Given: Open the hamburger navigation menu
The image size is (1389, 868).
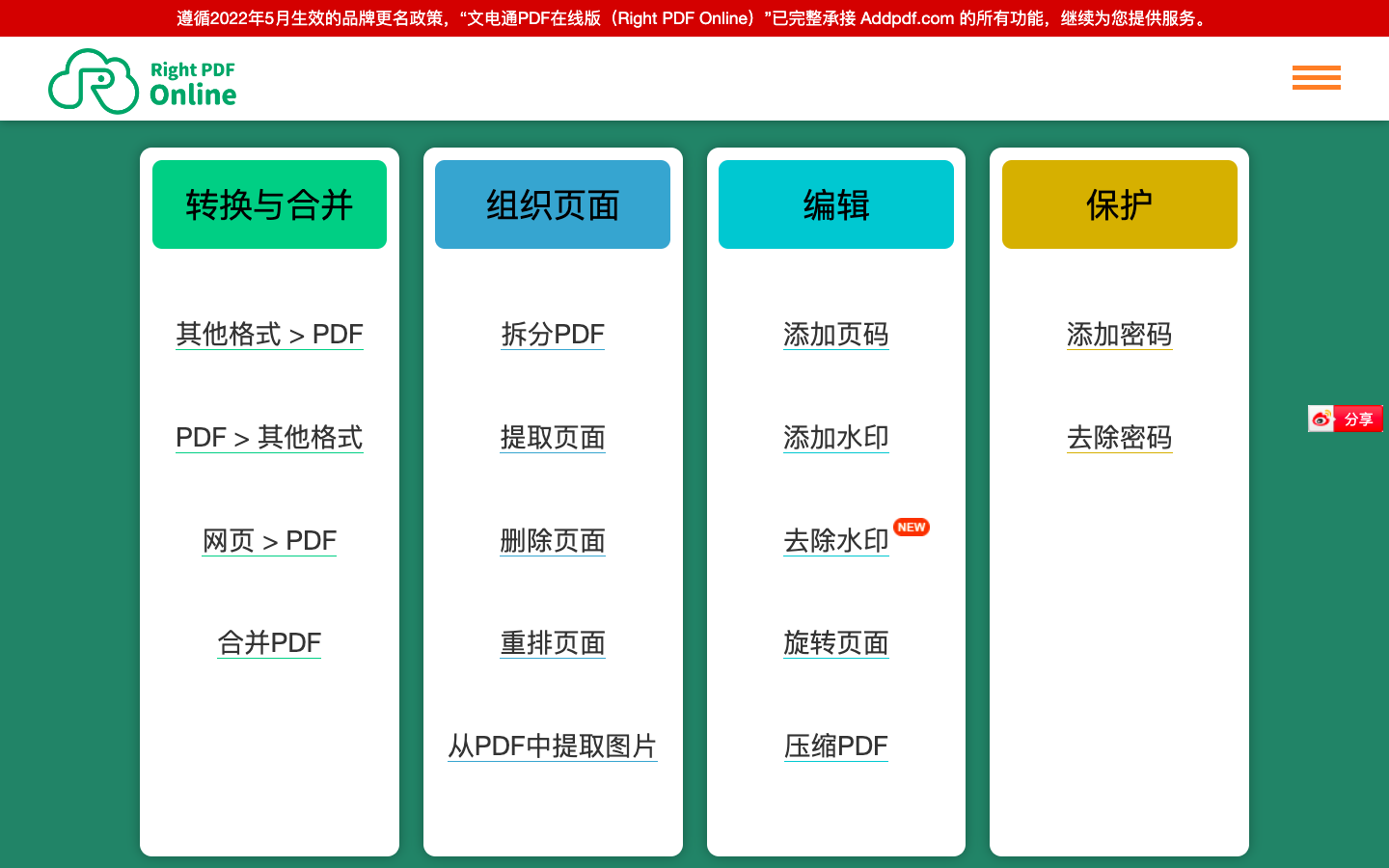Looking at the screenshot, I should [x=1316, y=78].
